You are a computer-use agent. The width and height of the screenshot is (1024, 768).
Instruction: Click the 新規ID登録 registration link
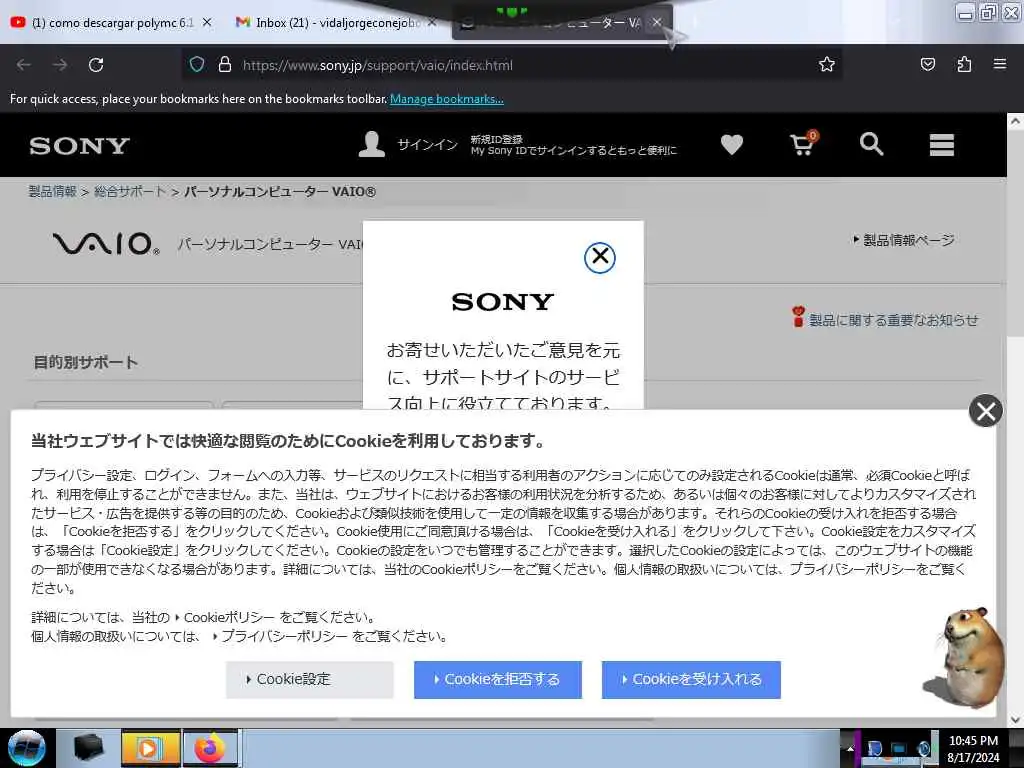click(x=496, y=139)
